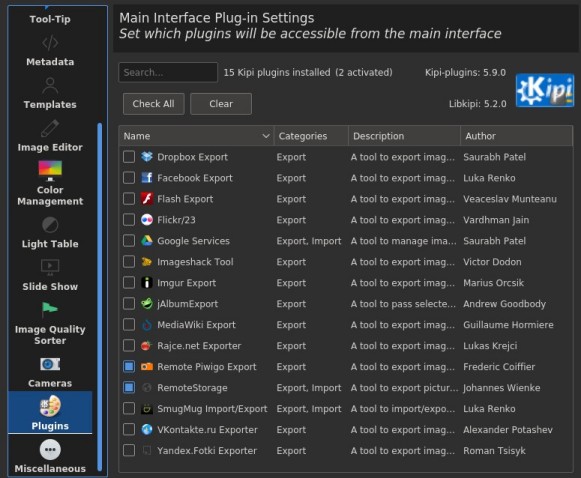This screenshot has width=581, height=478.
Task: Sort by the Description column header
Action: (x=404, y=136)
